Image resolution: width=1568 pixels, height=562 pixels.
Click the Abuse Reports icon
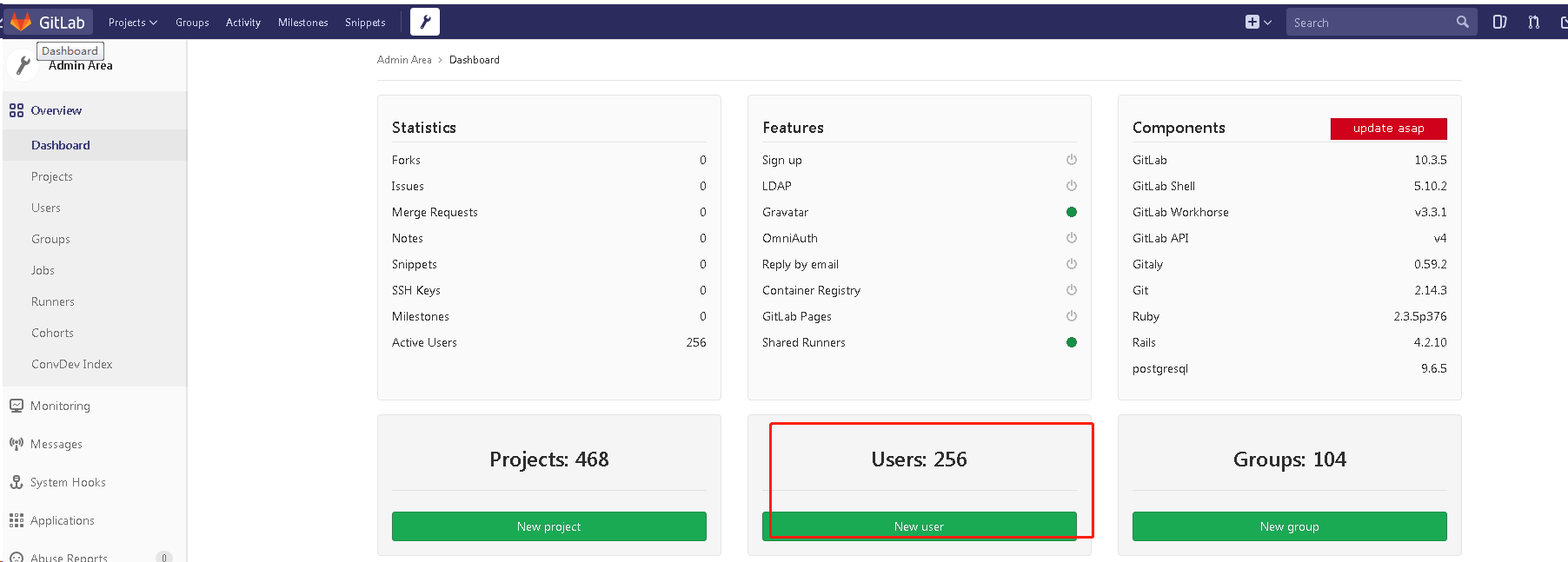(17, 557)
